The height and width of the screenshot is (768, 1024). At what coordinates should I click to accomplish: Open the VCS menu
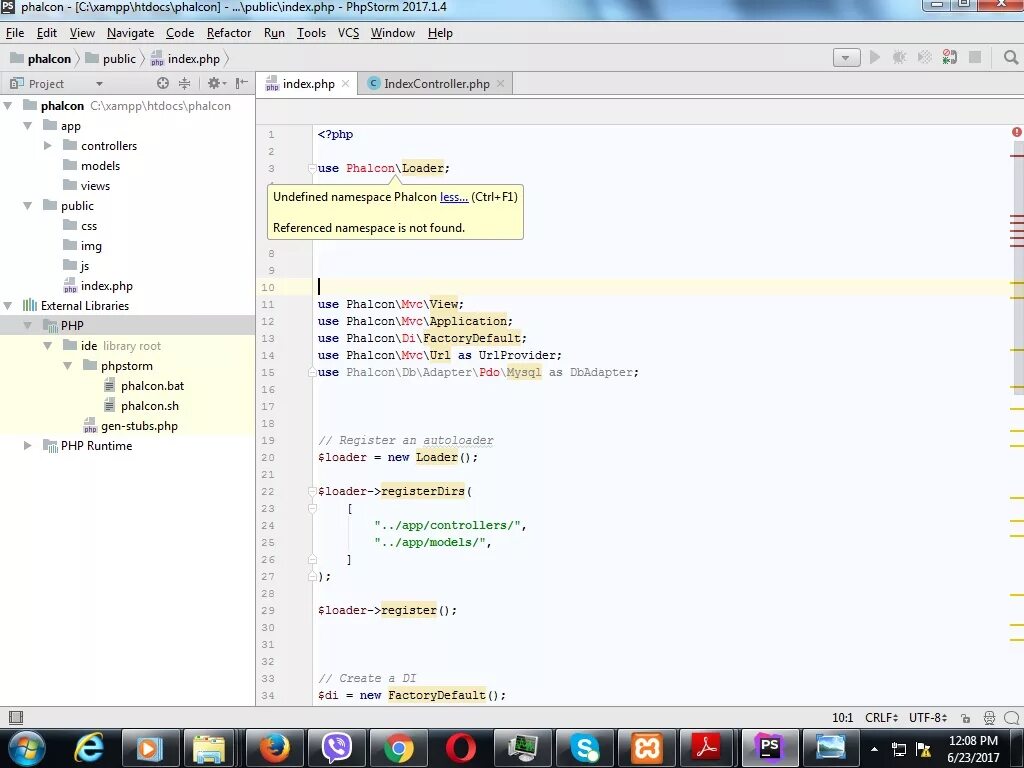(348, 33)
